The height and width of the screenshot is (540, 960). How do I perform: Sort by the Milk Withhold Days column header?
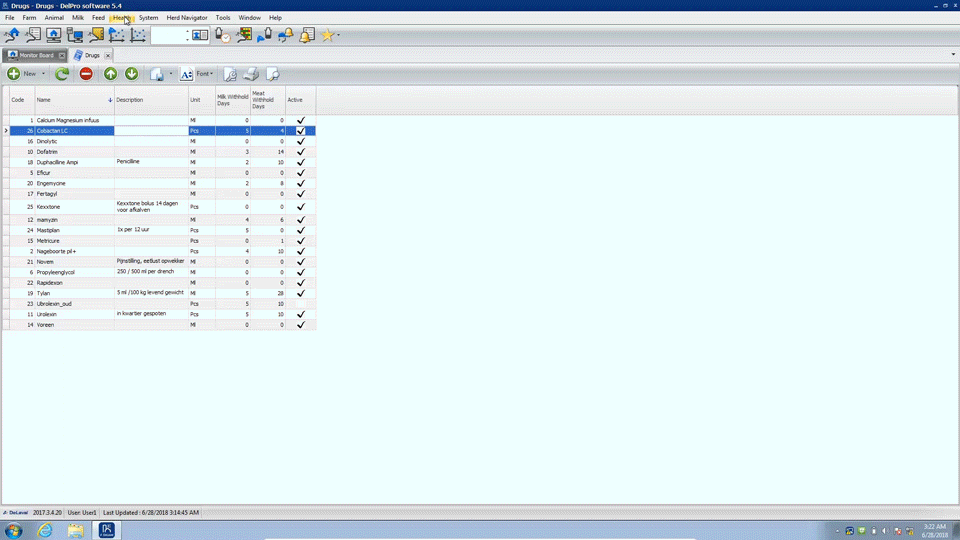232,100
